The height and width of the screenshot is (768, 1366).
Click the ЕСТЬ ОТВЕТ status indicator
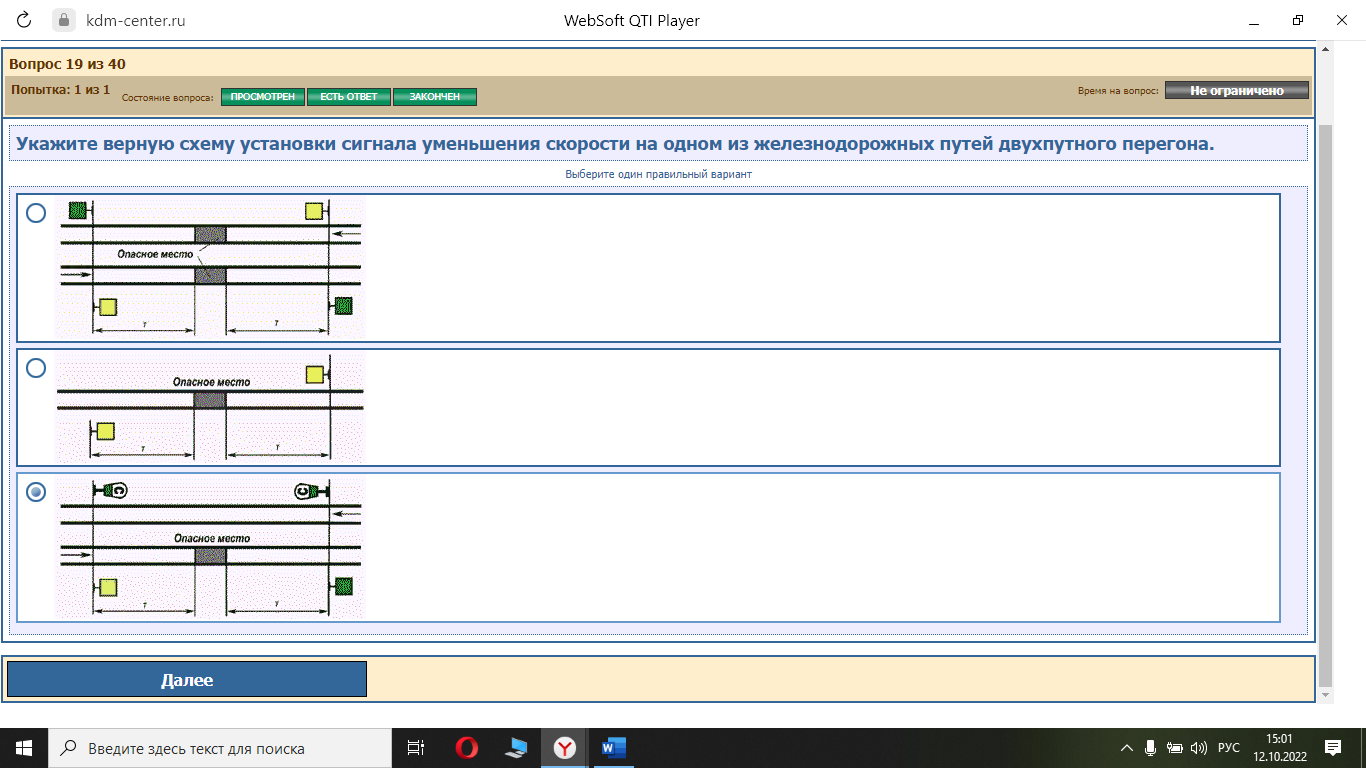349,97
